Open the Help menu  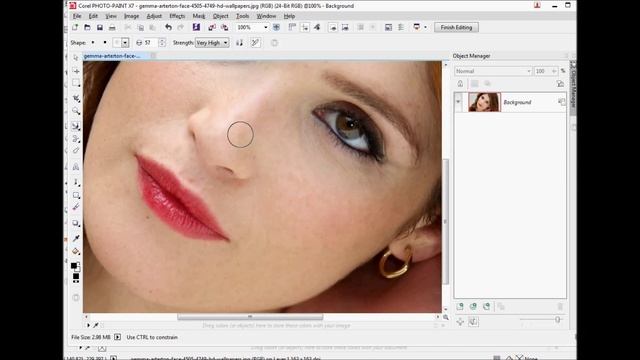[289, 16]
